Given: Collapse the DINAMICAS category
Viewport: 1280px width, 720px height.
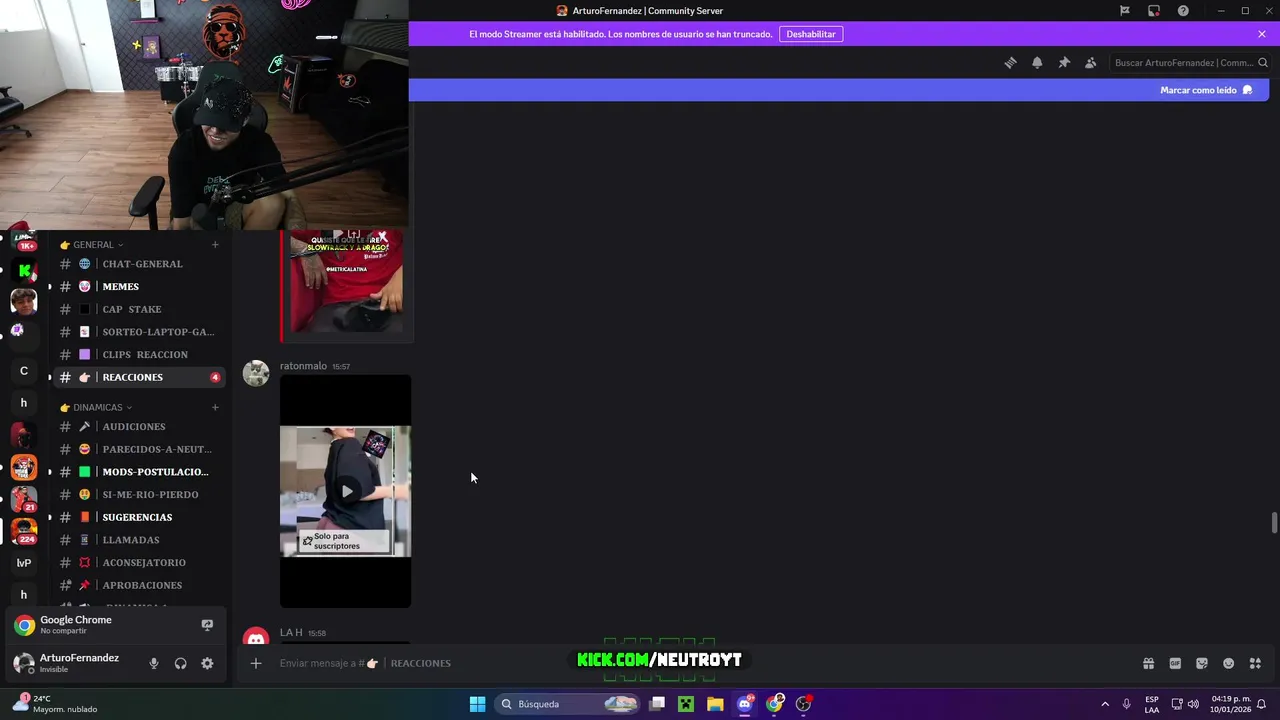Looking at the screenshot, I should pos(96,408).
